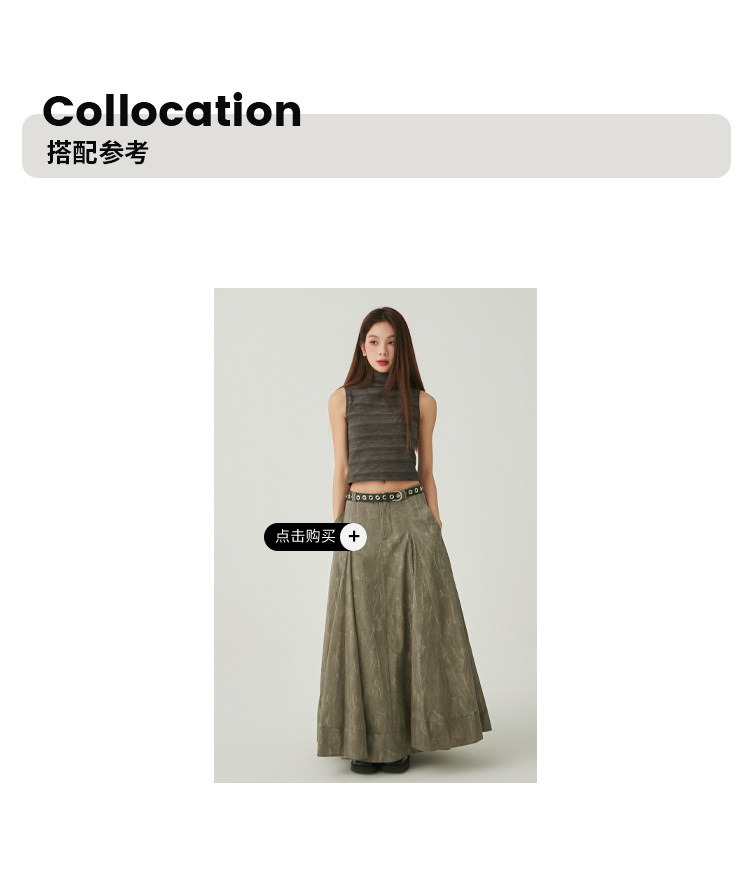Click the high neck collar of top
750x874 pixels.
379,379
